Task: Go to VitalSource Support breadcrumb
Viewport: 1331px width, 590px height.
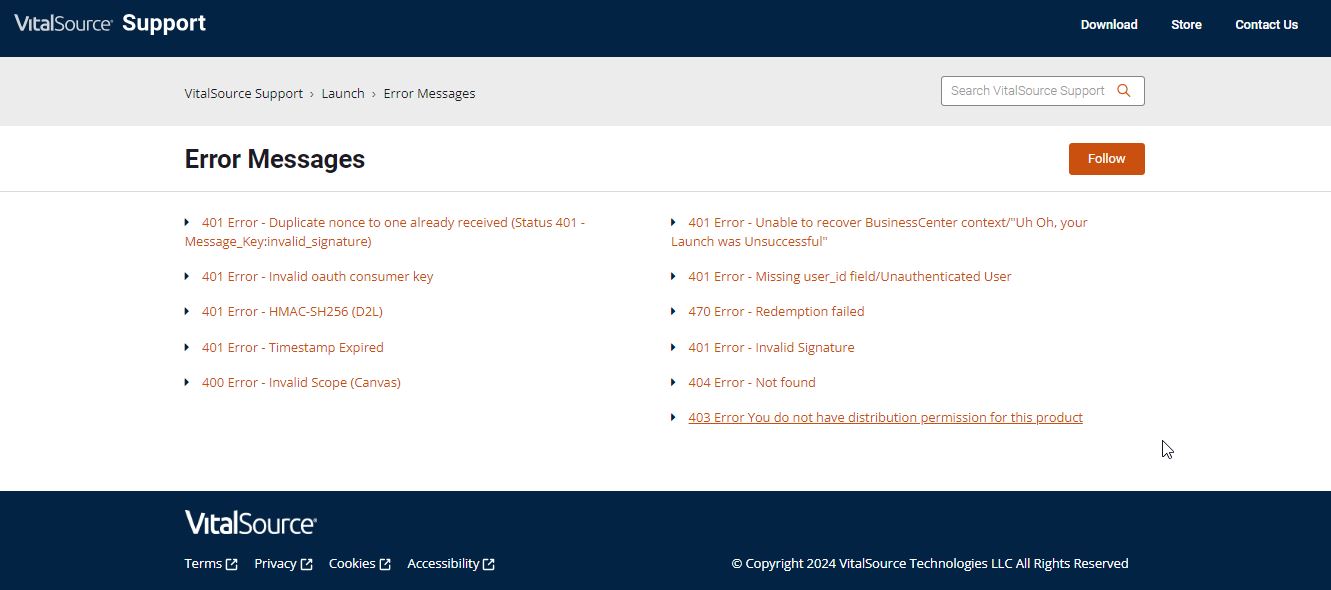Action: click(244, 93)
